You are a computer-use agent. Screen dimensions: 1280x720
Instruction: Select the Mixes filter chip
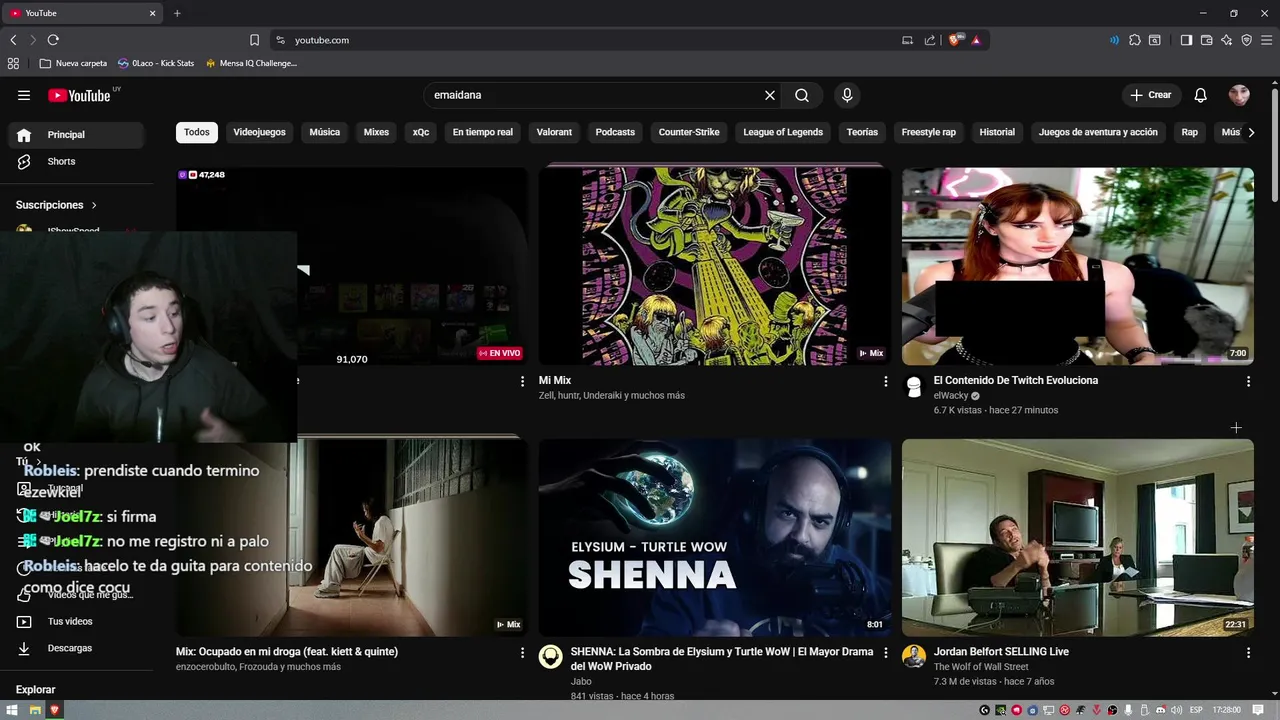376,132
